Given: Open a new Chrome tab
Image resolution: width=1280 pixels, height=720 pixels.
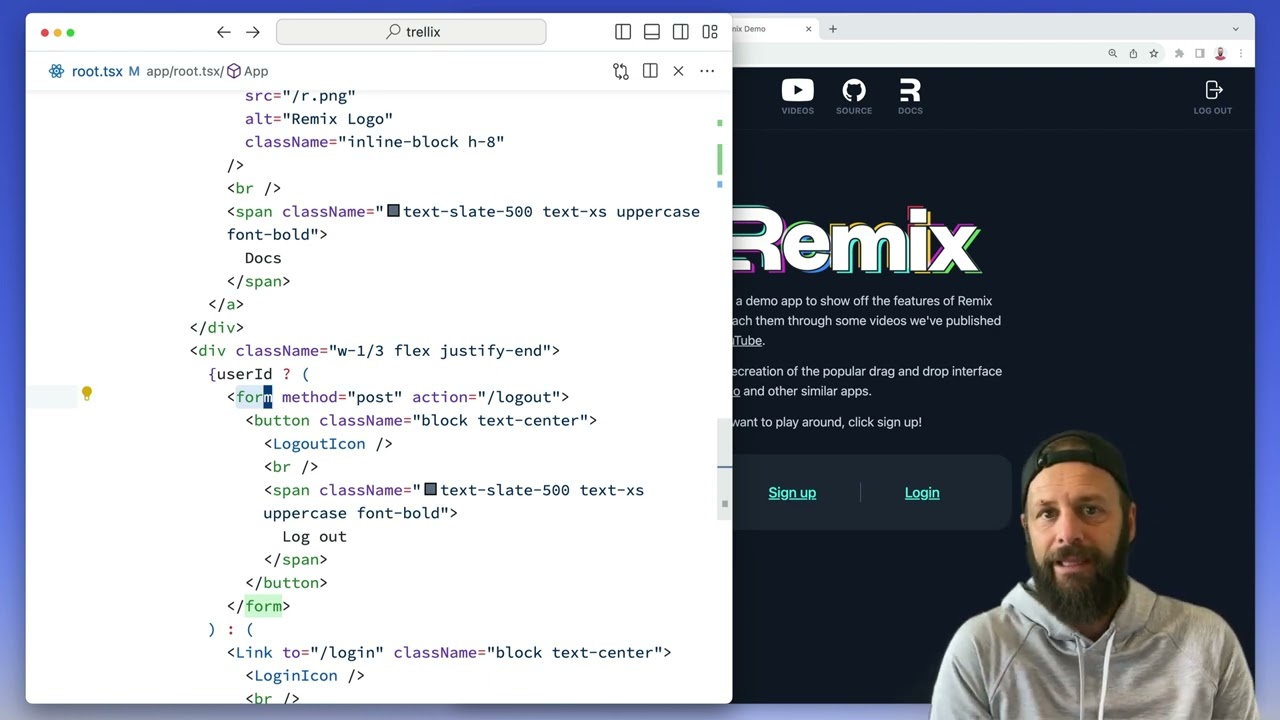Looking at the screenshot, I should coord(832,29).
